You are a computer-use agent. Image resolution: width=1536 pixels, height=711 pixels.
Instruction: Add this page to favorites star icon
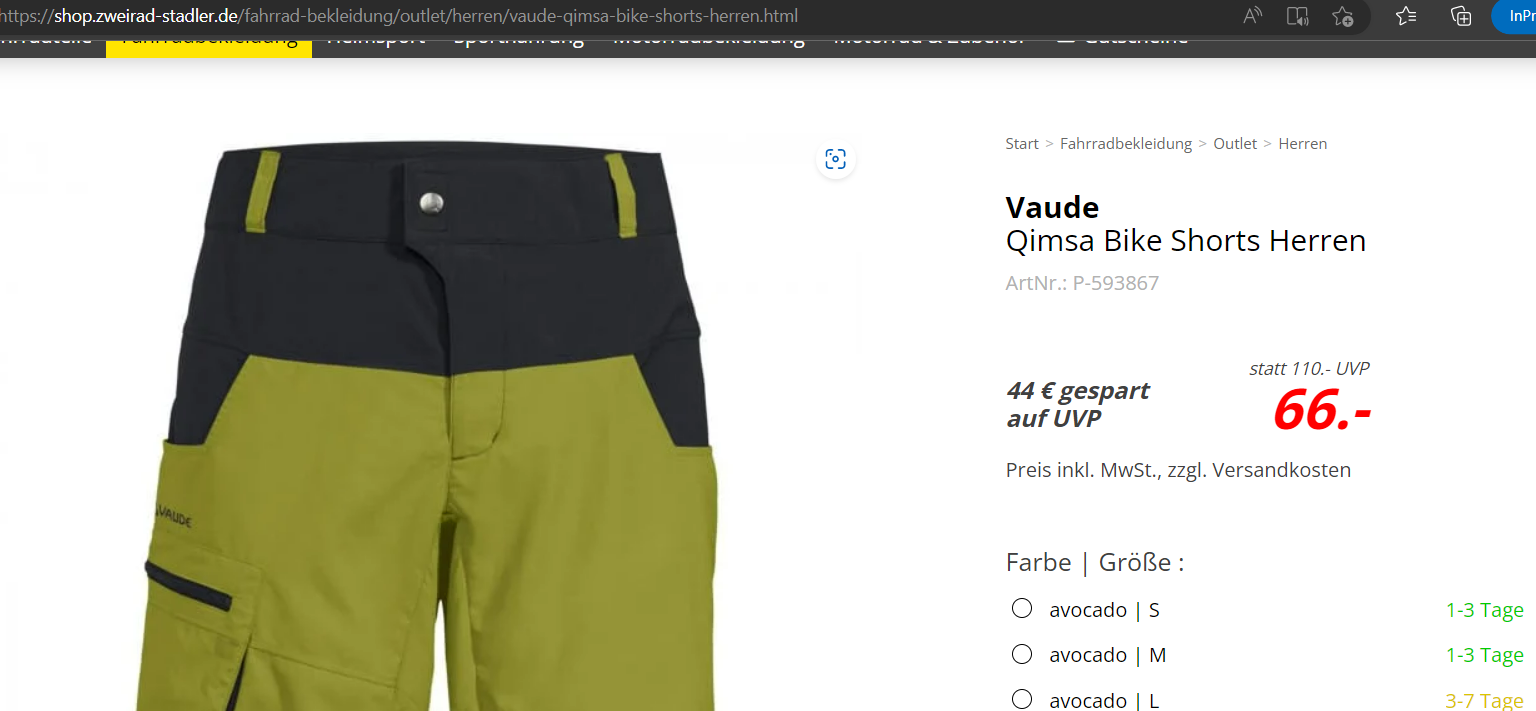(x=1343, y=15)
